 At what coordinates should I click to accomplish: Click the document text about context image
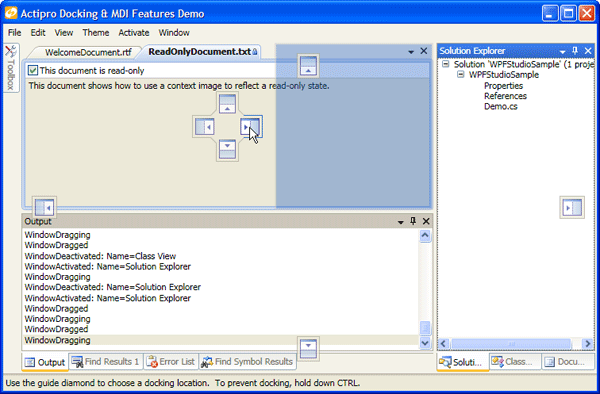click(179, 86)
